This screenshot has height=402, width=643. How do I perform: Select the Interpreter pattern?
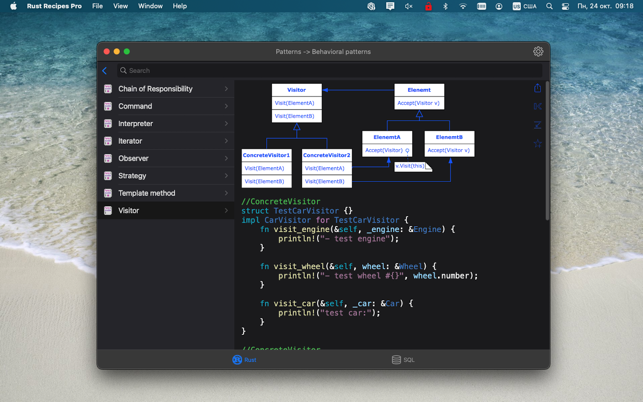pyautogui.click(x=166, y=123)
